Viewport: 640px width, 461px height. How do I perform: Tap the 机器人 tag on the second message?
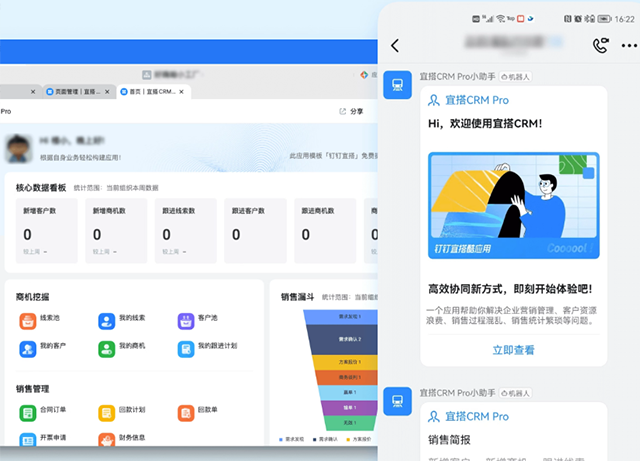click(516, 393)
